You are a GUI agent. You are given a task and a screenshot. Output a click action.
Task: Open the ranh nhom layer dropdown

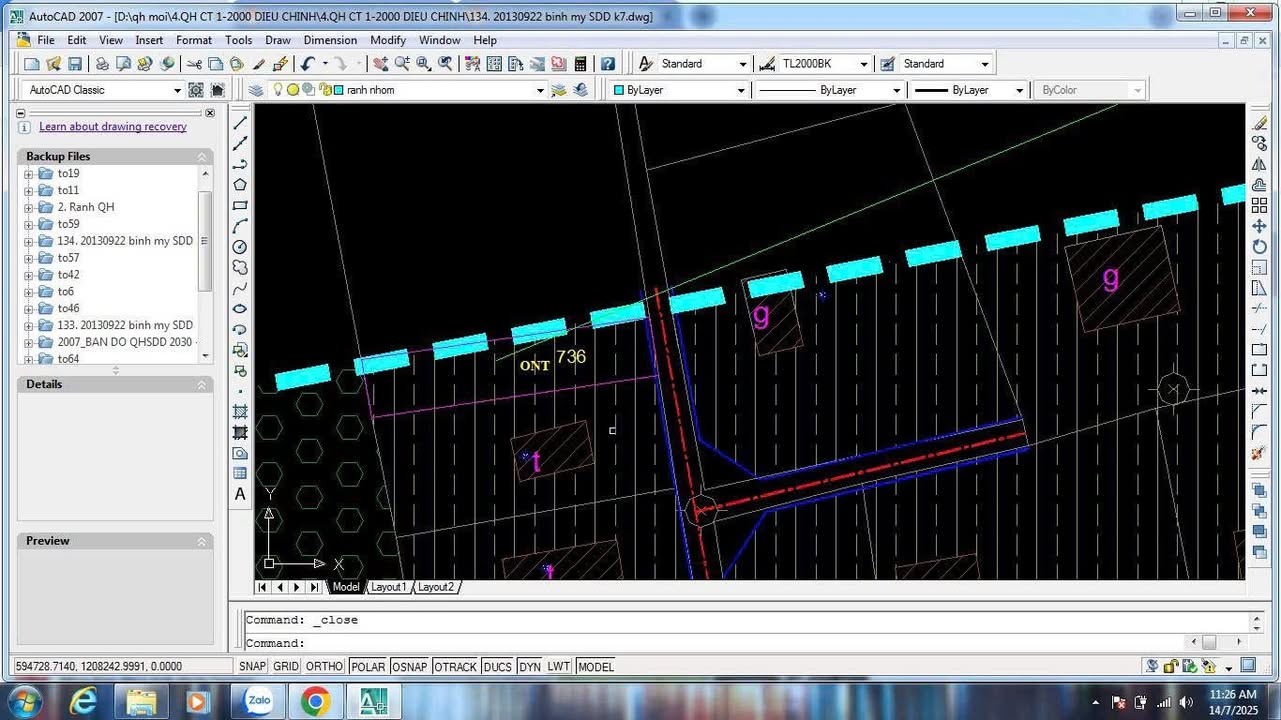pos(540,89)
